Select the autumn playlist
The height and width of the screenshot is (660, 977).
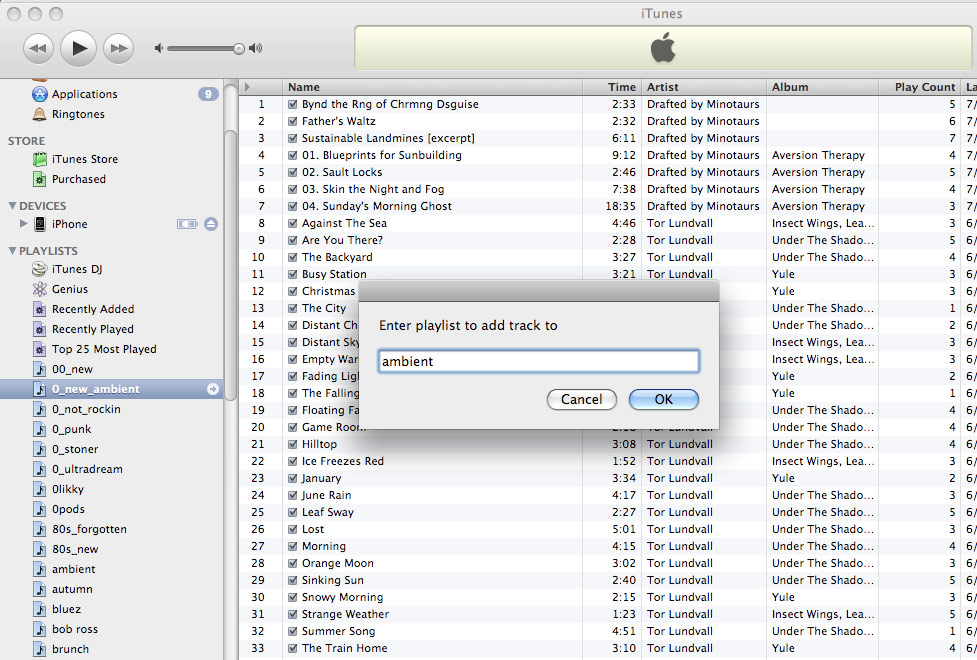click(x=72, y=589)
